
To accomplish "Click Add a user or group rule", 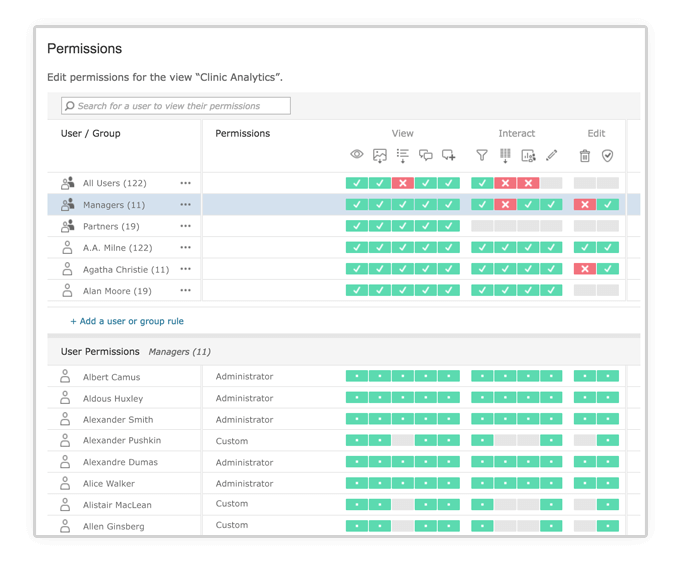I will (x=127, y=321).
